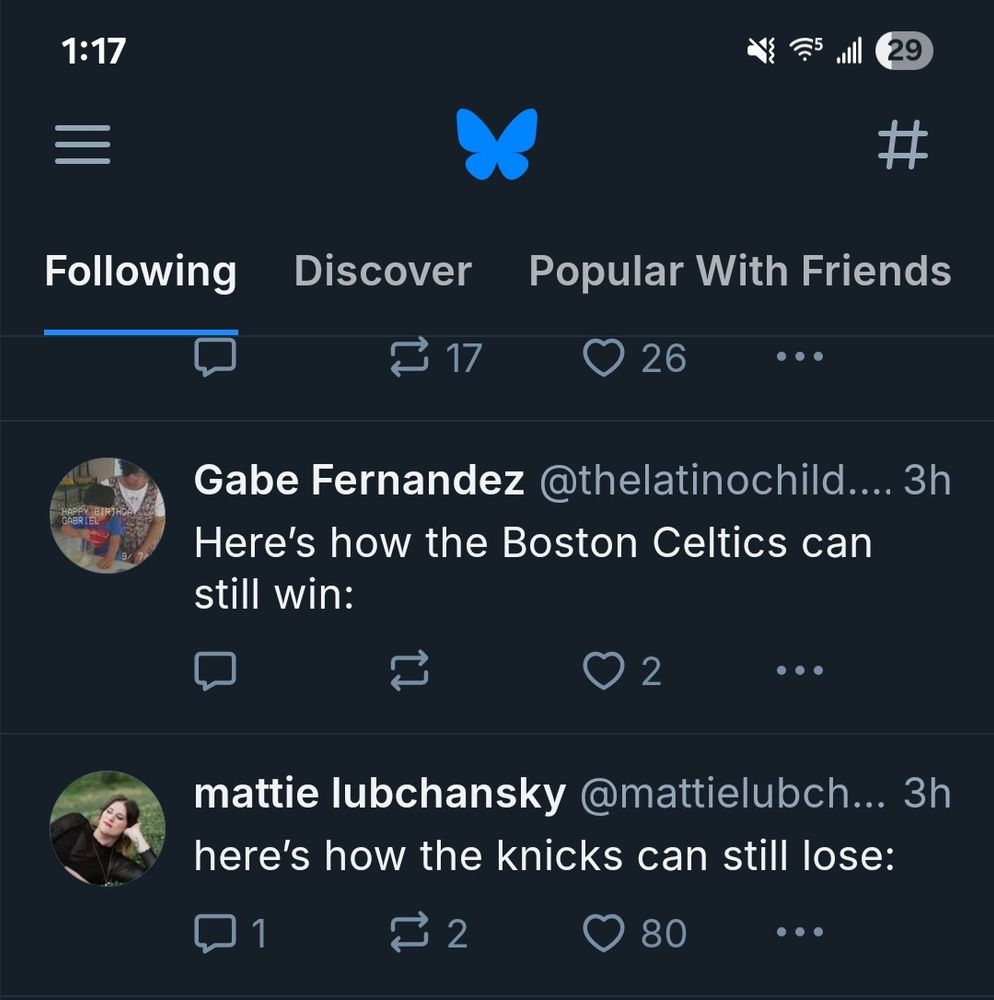Viewport: 994px width, 1000px height.
Task: Repost mattie lubchansky's knicks post
Action: pos(409,933)
